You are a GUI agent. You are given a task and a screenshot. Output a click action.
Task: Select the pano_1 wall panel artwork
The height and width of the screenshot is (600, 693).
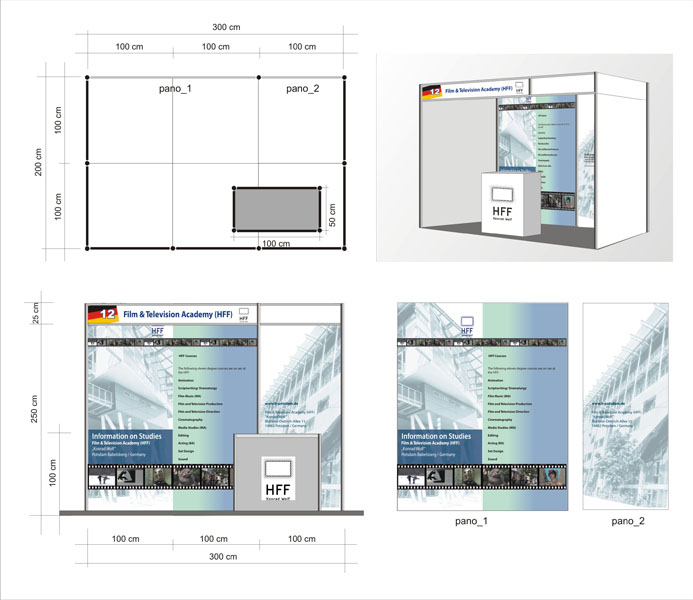tap(483, 406)
